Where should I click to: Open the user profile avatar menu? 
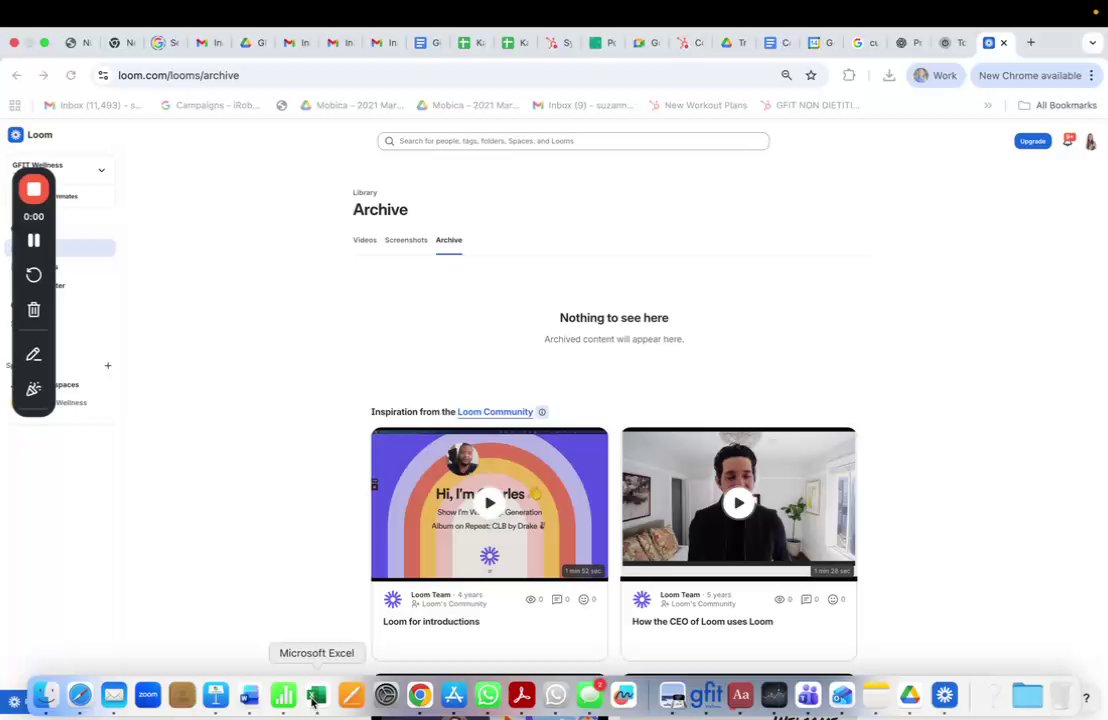click(1091, 141)
